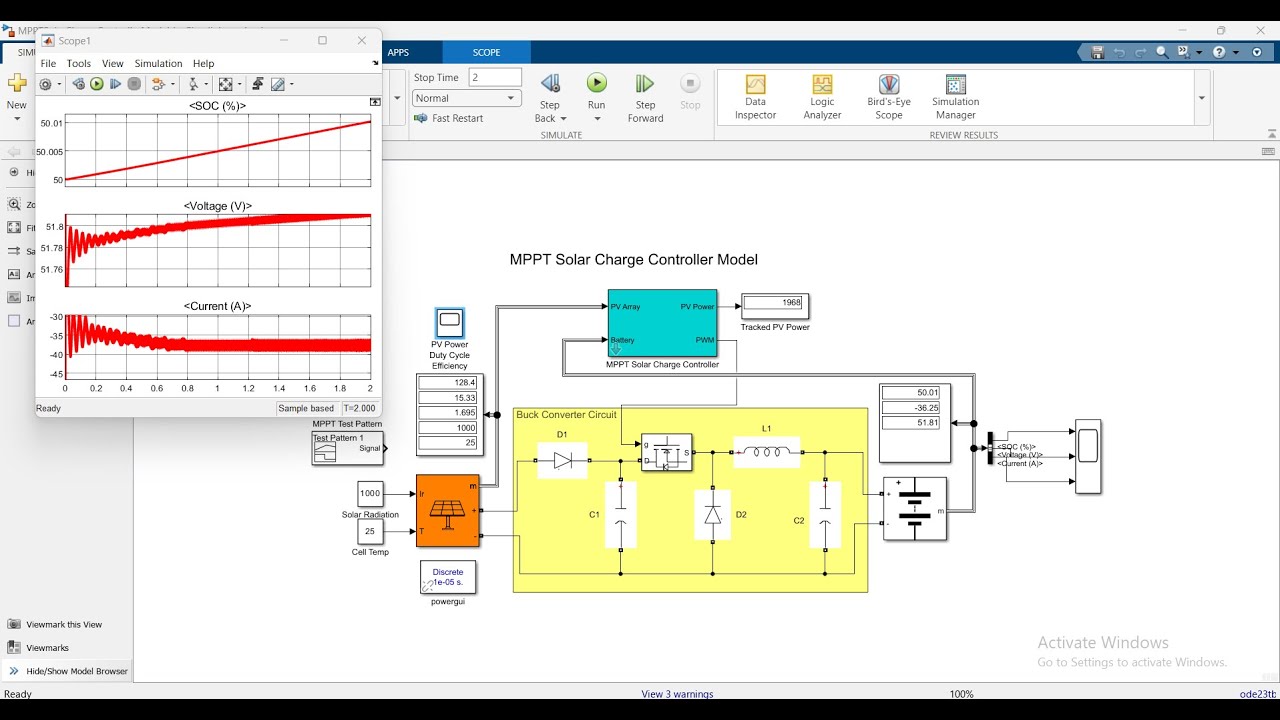
Task: Select the Tracked PV Power display block
Action: pos(775,305)
